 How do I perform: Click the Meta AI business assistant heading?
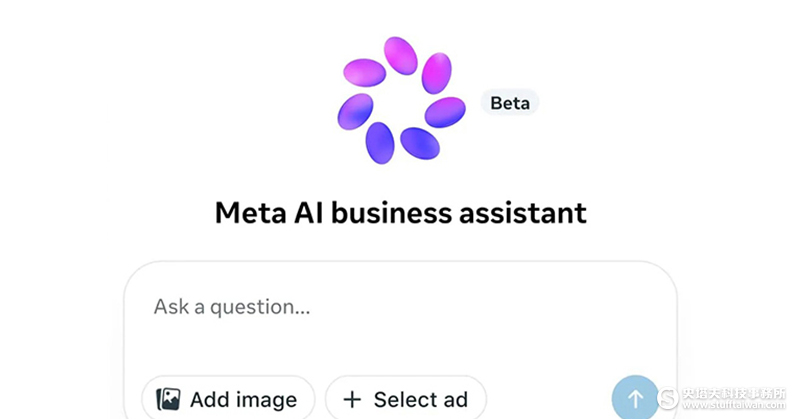click(x=401, y=213)
